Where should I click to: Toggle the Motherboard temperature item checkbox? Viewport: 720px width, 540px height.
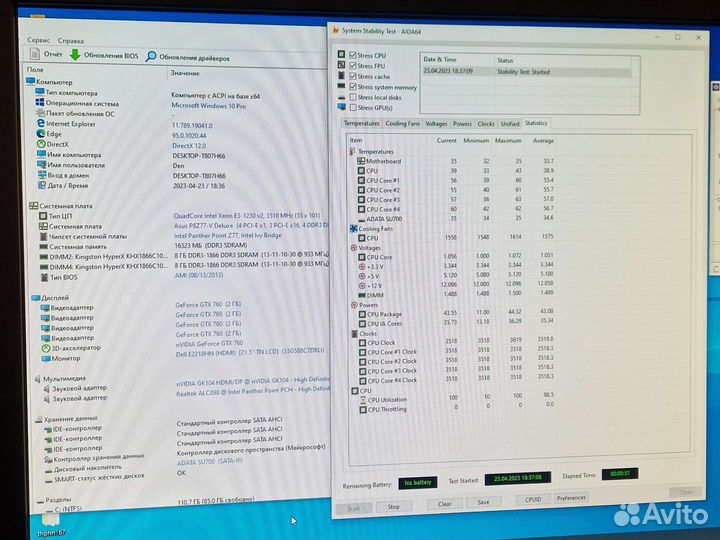coord(361,161)
